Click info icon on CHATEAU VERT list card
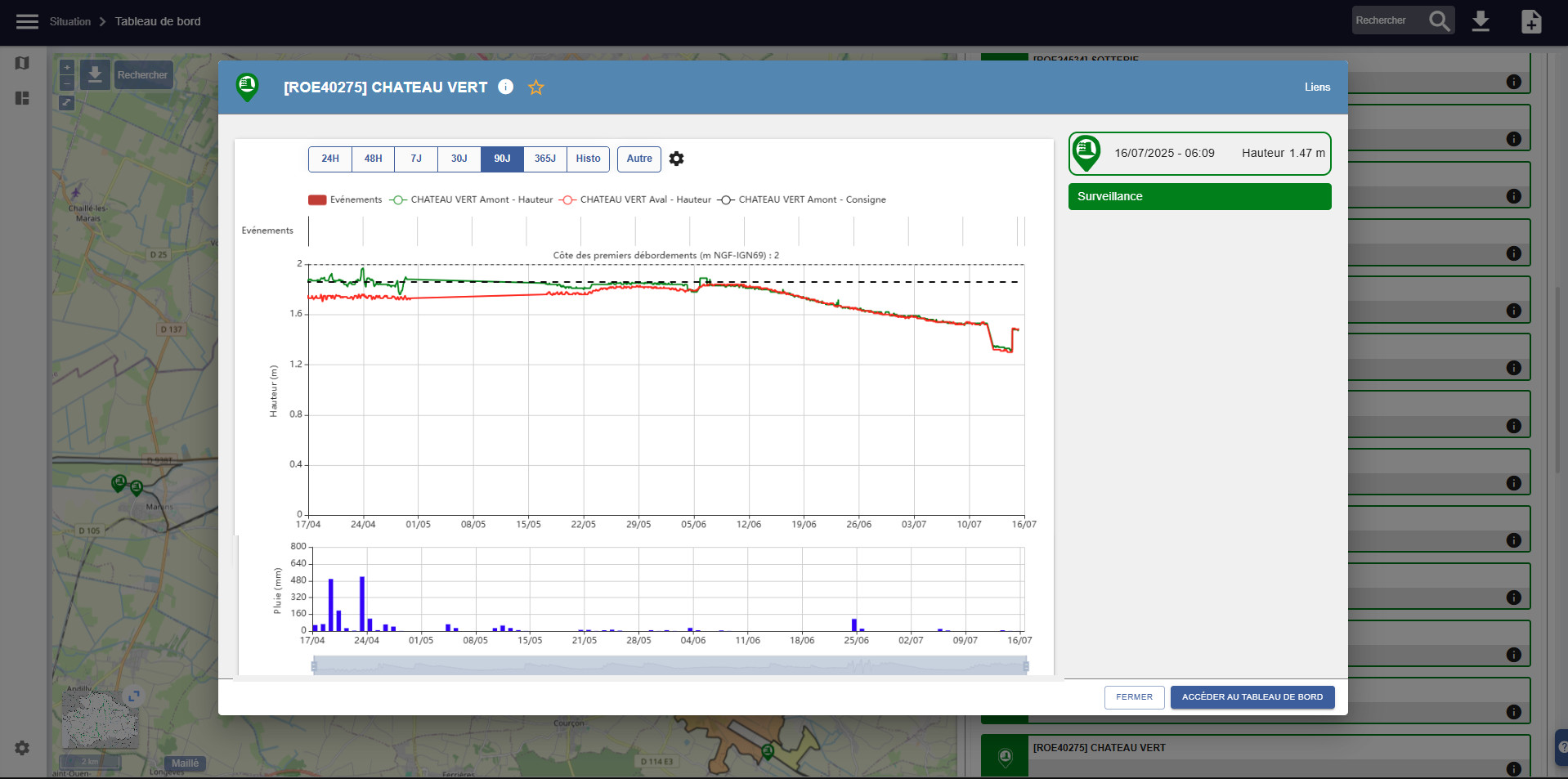Image resolution: width=1568 pixels, height=779 pixels. [1513, 768]
